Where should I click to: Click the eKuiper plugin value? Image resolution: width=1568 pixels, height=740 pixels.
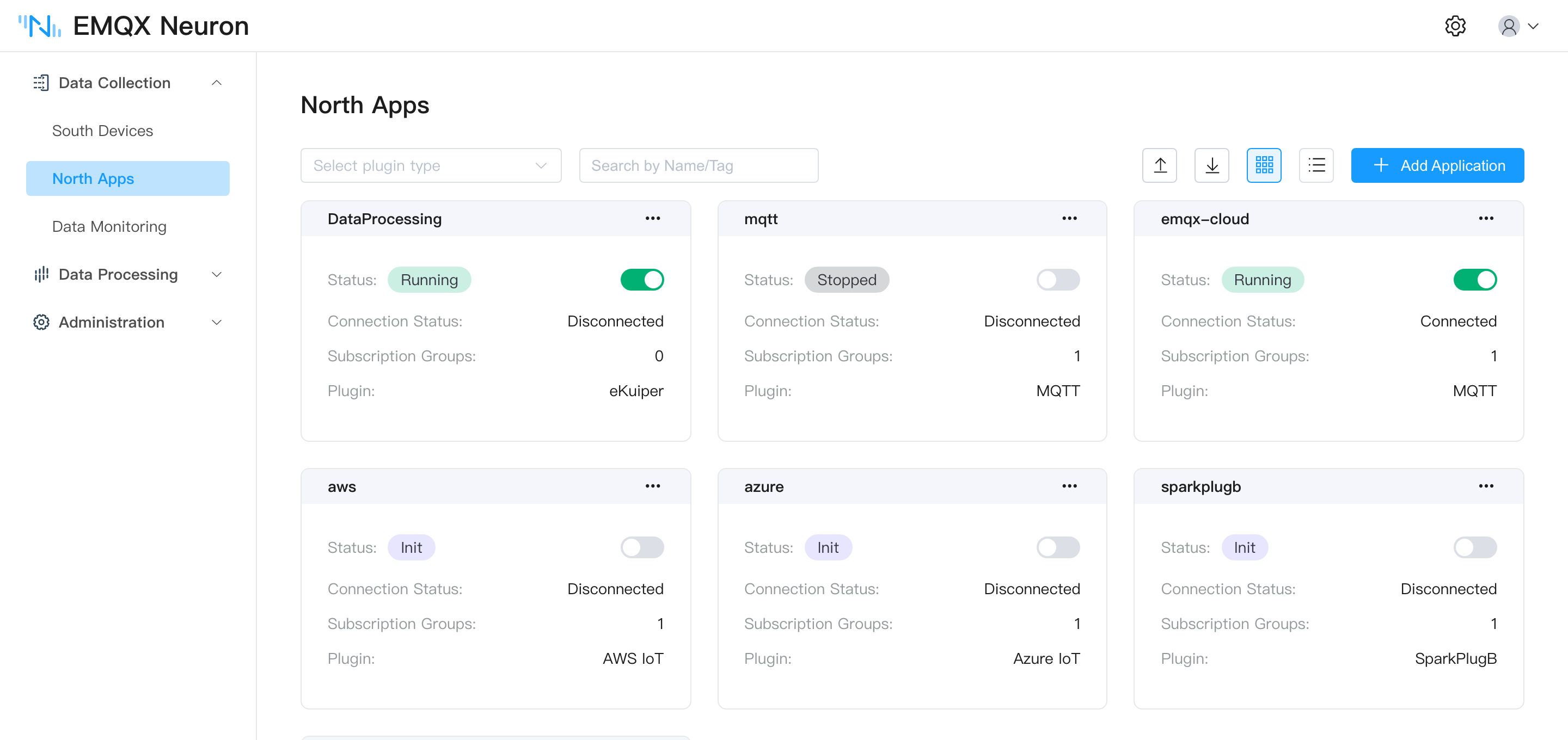coord(636,391)
